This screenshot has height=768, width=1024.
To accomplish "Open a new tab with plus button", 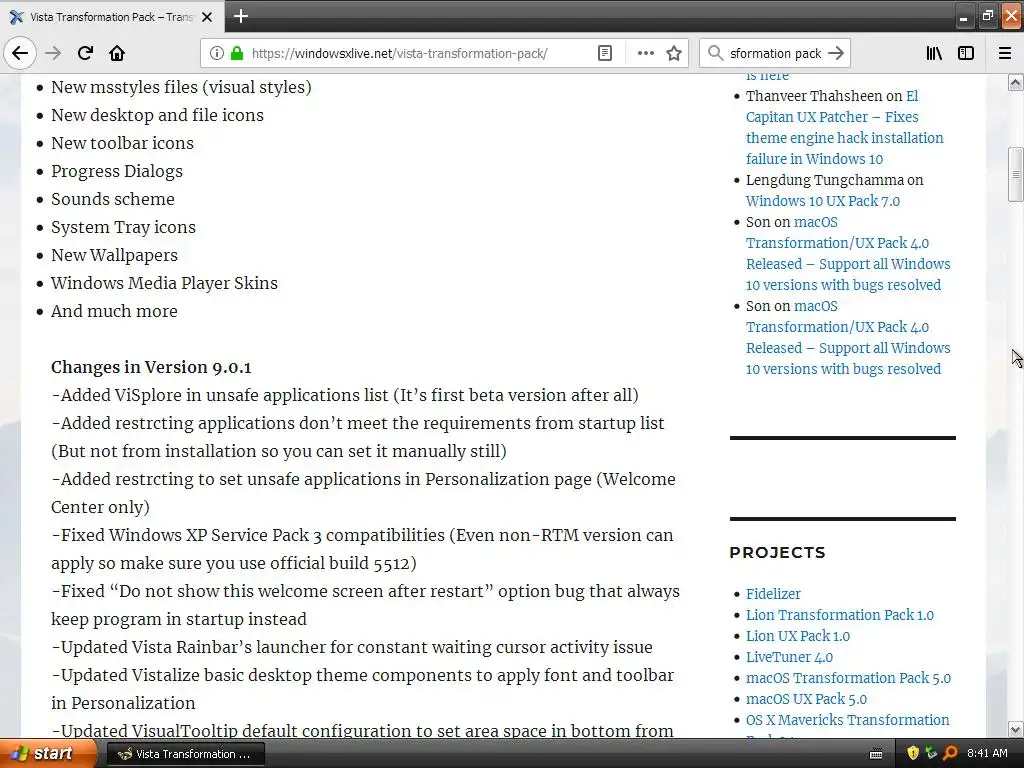I will click(241, 16).
